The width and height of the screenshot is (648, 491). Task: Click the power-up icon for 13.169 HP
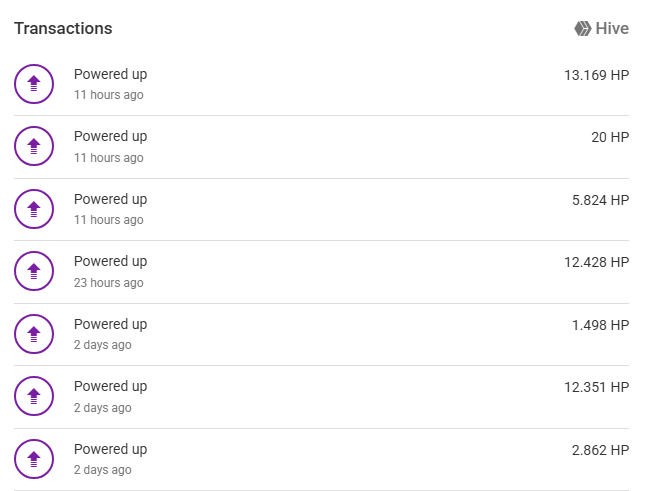[34, 84]
